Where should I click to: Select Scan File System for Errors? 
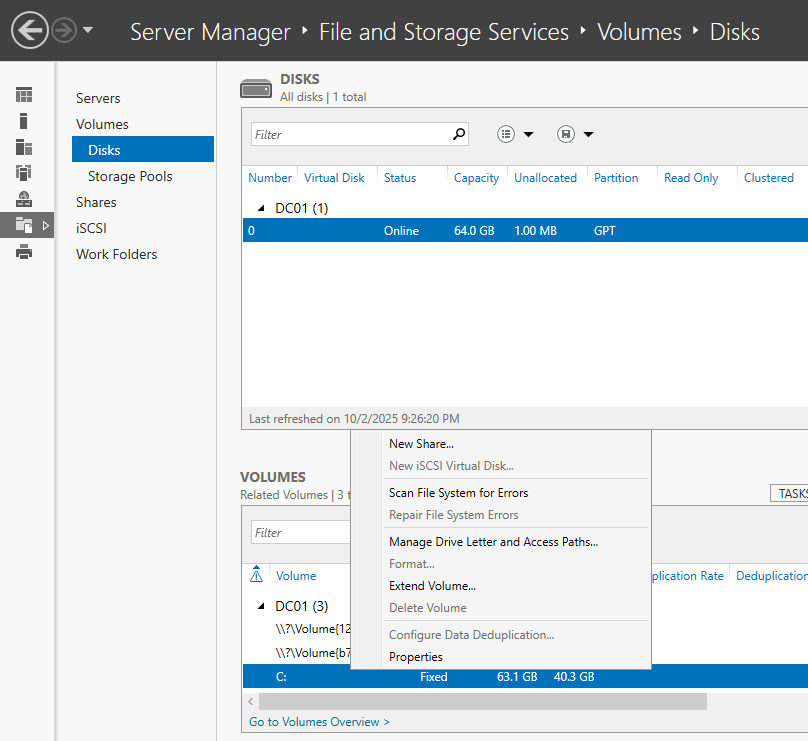(458, 493)
